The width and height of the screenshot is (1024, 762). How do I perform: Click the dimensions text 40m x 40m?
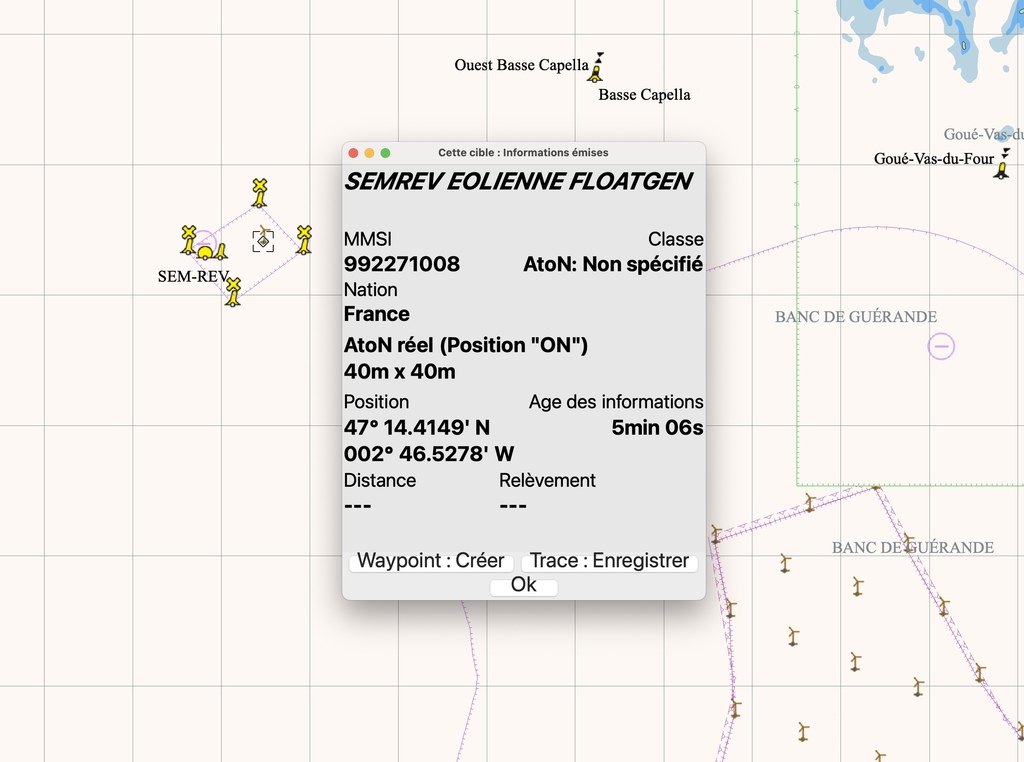coord(400,372)
